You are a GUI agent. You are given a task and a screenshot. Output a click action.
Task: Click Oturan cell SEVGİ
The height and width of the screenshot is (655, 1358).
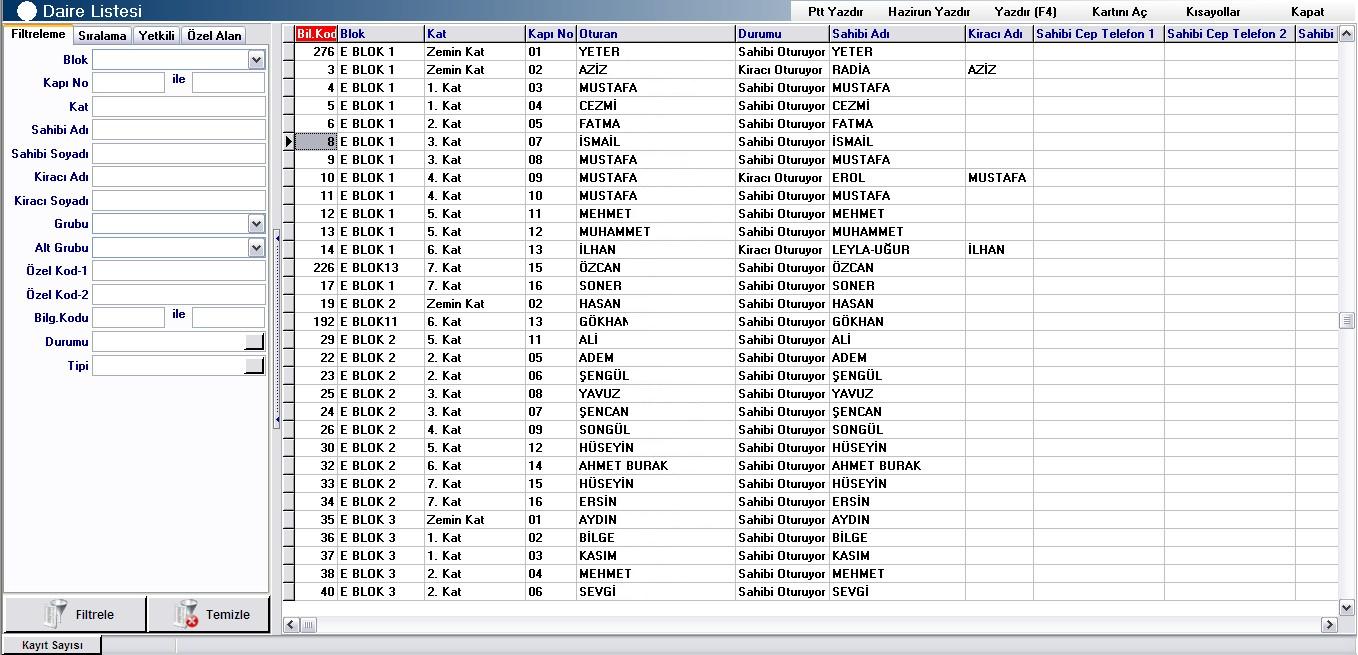click(x=656, y=592)
